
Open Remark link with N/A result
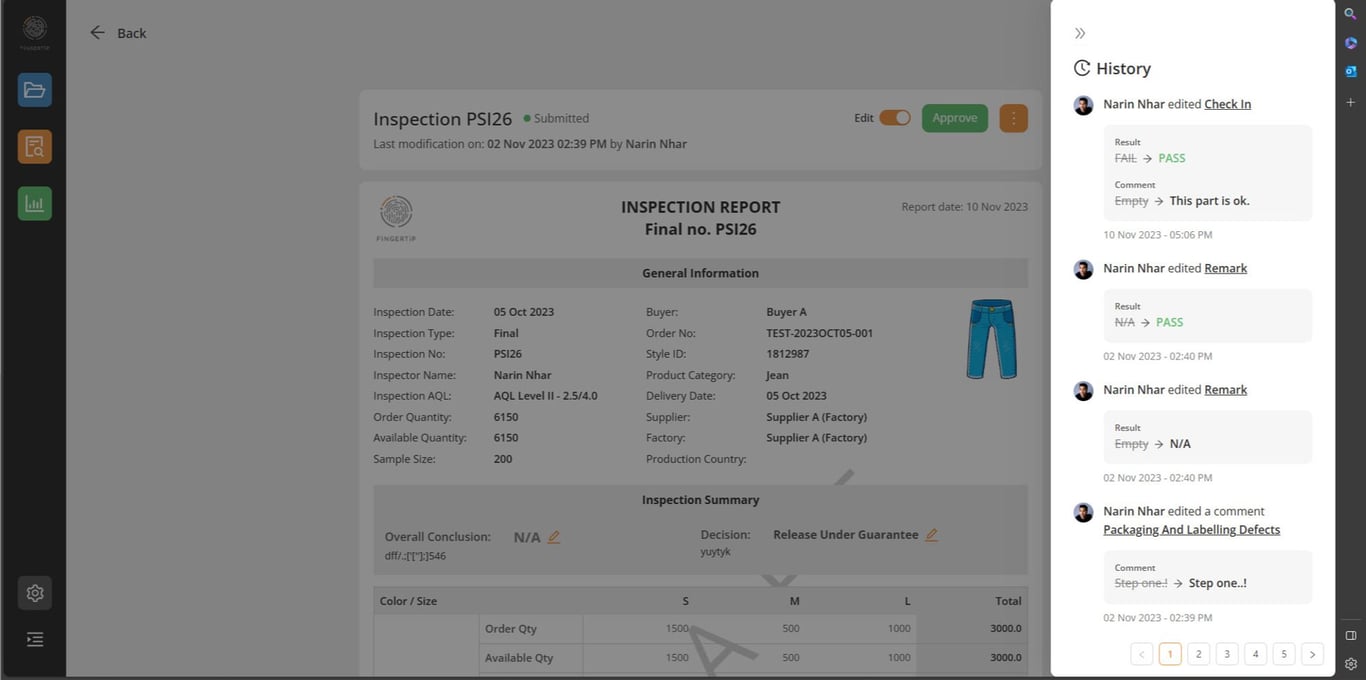1225,390
